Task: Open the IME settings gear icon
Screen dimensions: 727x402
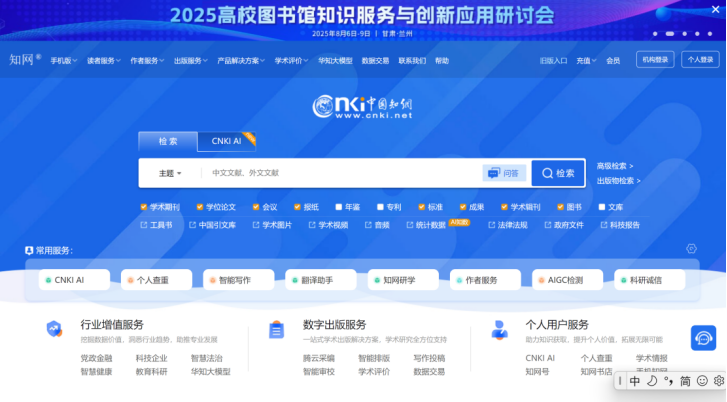Action: click(x=719, y=381)
